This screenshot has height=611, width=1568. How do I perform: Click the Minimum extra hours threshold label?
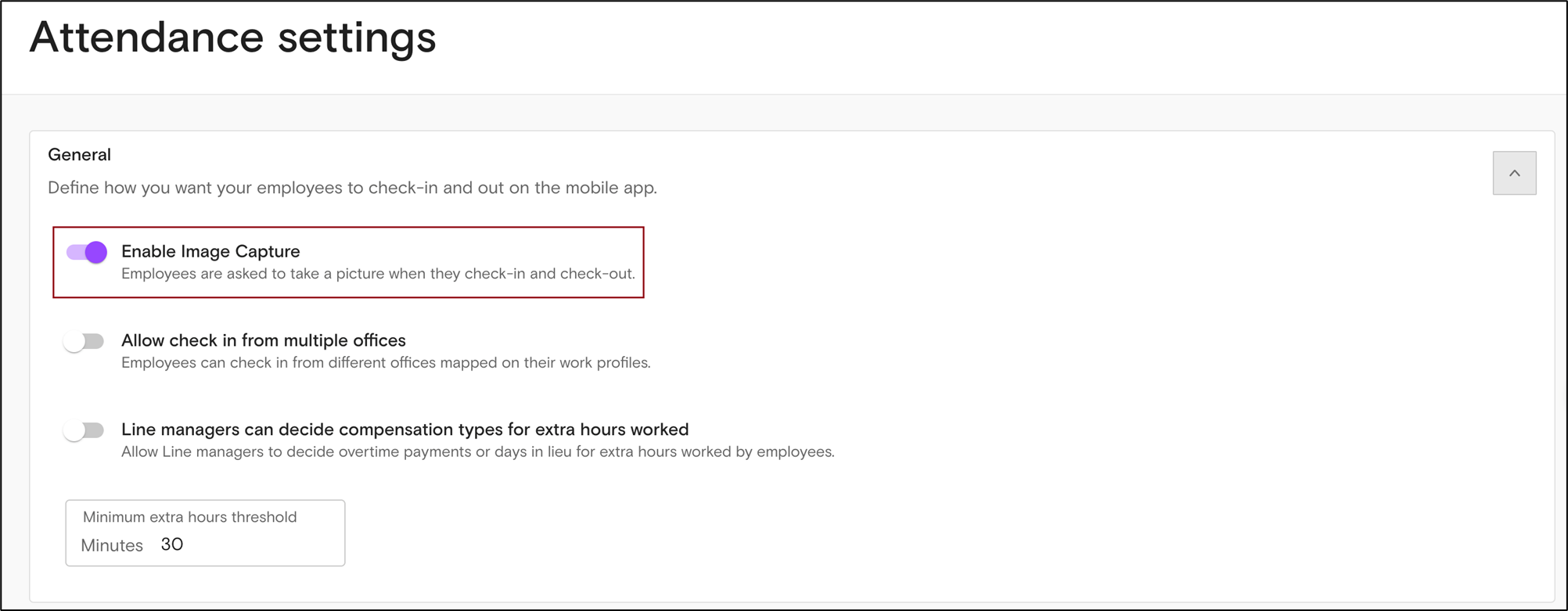pos(189,516)
